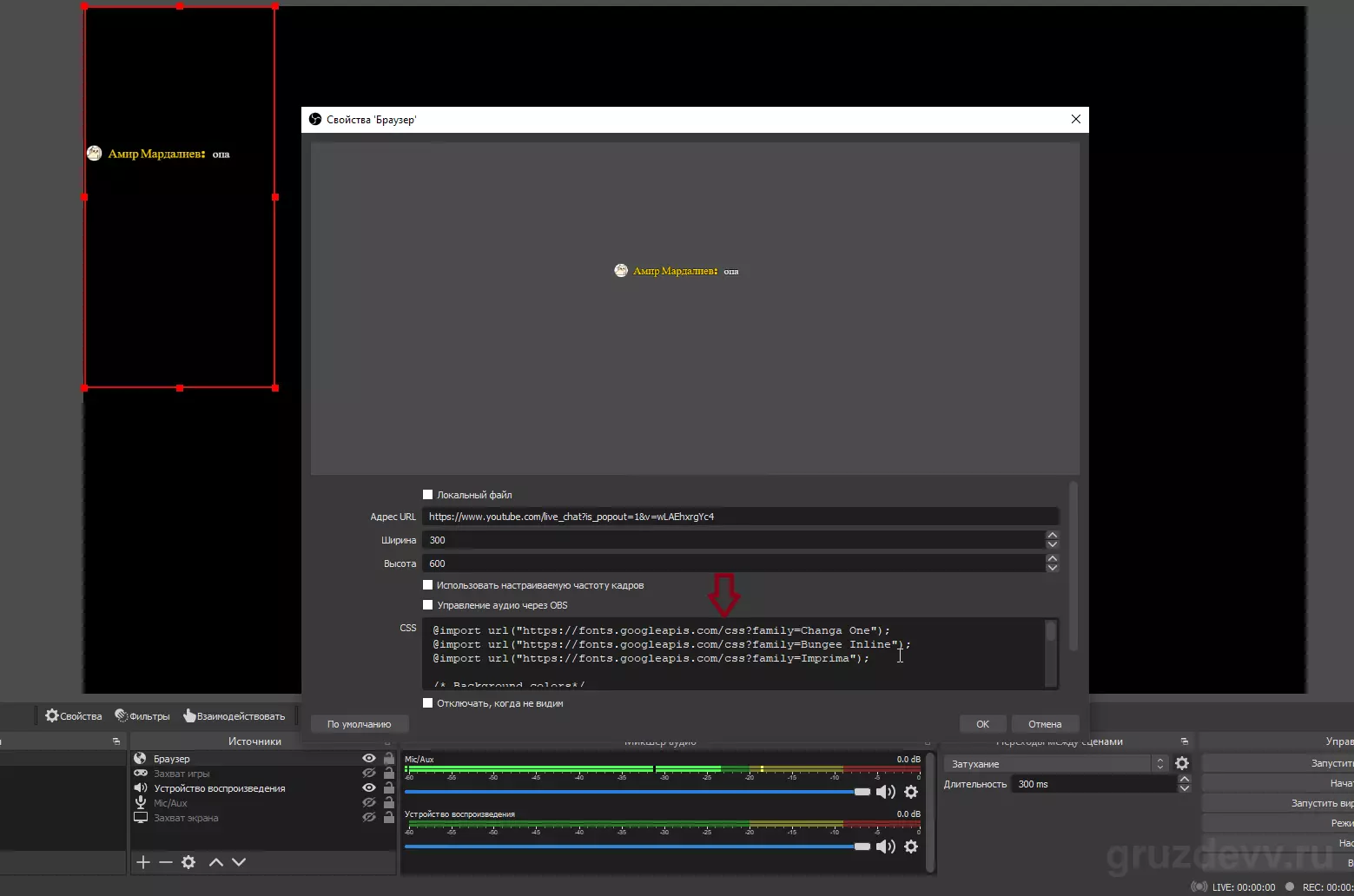
Task: Open the Затухание transition dropdown
Action: pos(1056,764)
